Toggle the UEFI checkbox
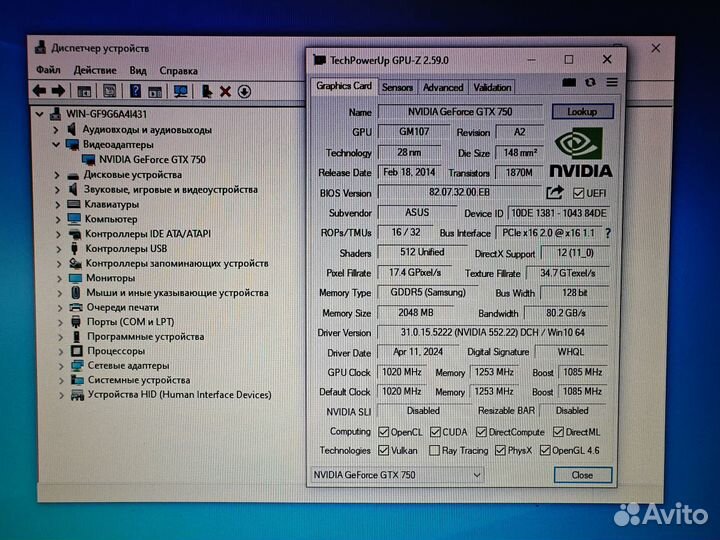This screenshot has height=540, width=720. [x=578, y=193]
